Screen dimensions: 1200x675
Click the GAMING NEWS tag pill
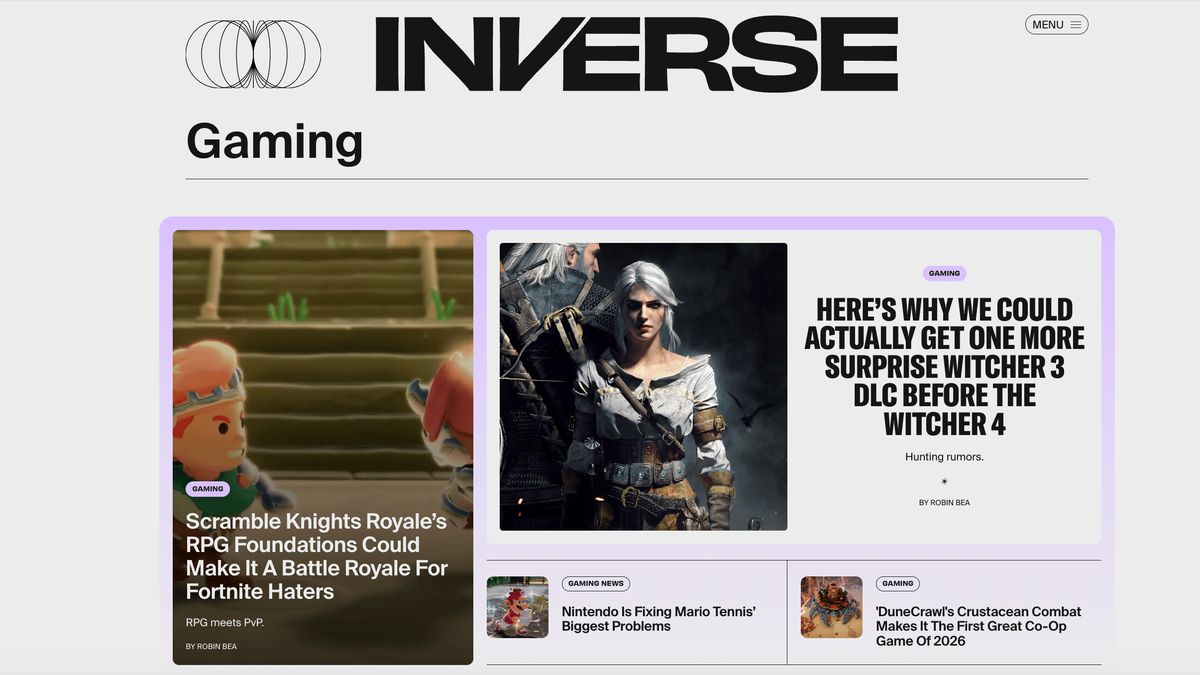[596, 583]
